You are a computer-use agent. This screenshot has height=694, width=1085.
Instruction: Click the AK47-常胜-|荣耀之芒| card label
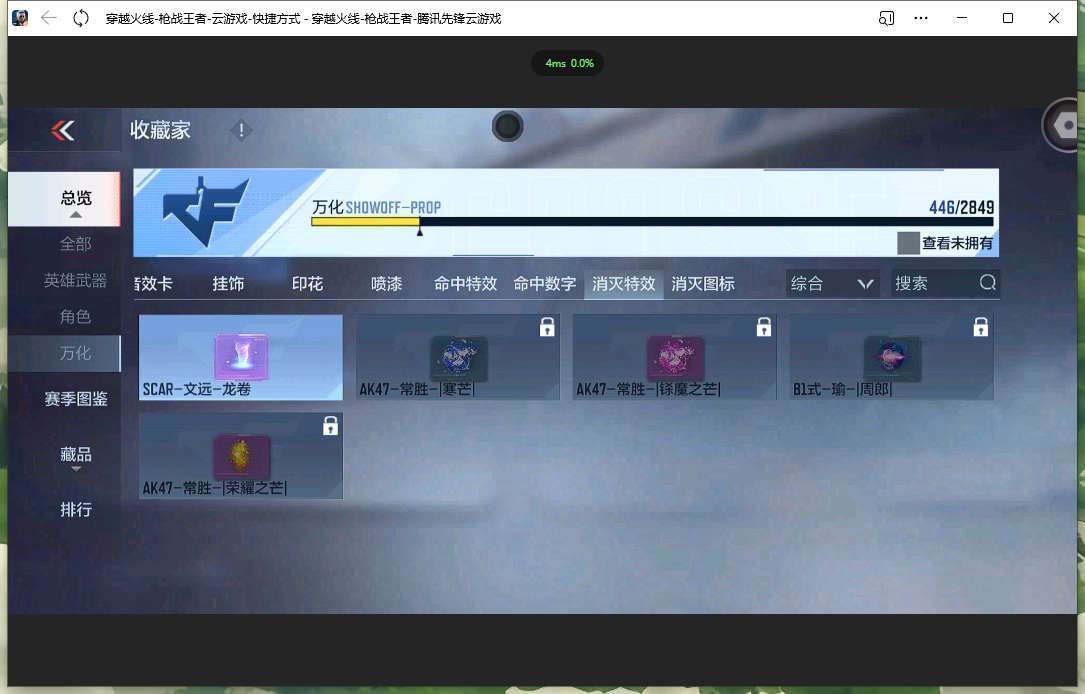click(x=215, y=488)
